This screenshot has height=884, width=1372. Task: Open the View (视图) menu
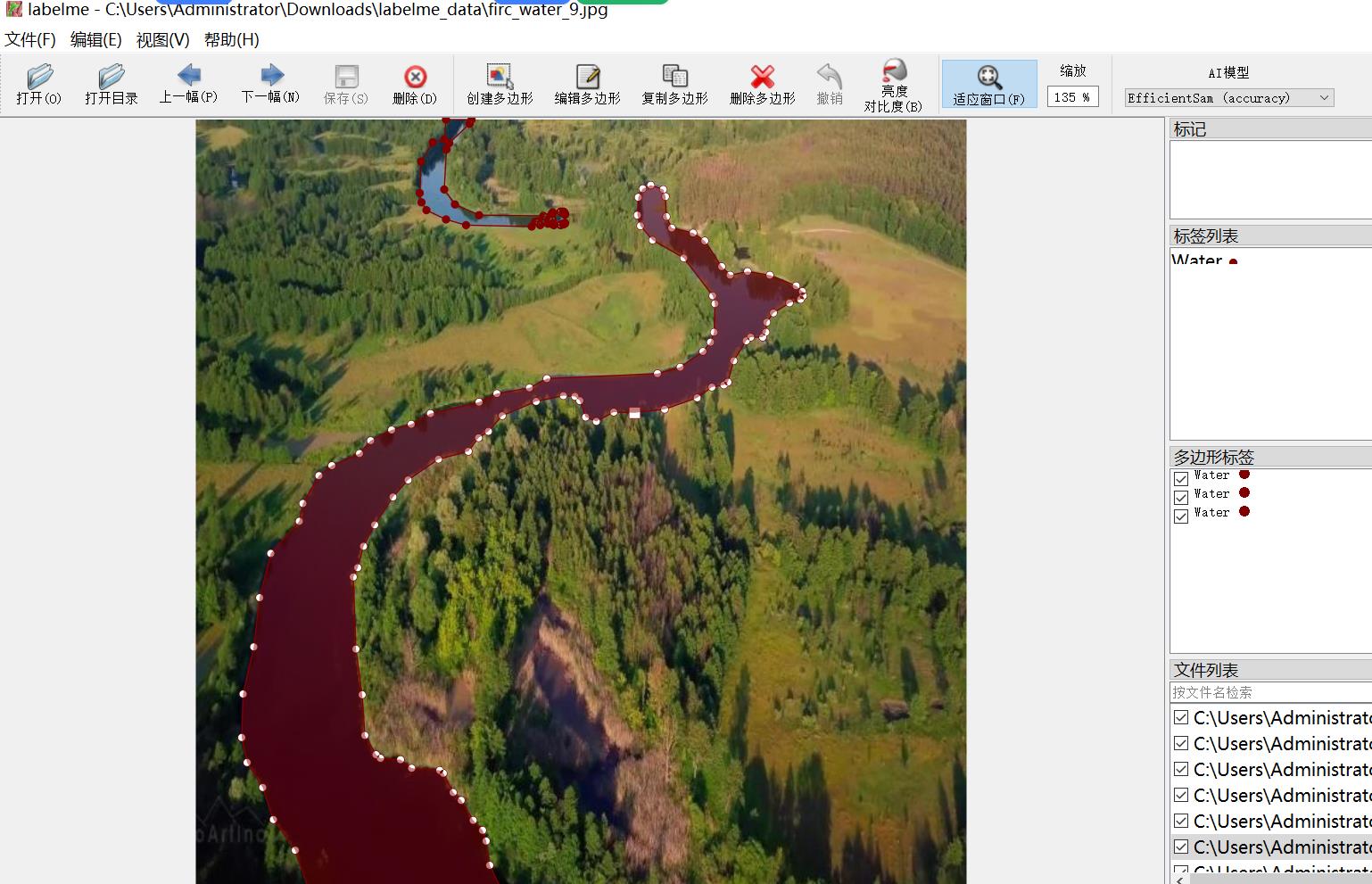point(162,39)
